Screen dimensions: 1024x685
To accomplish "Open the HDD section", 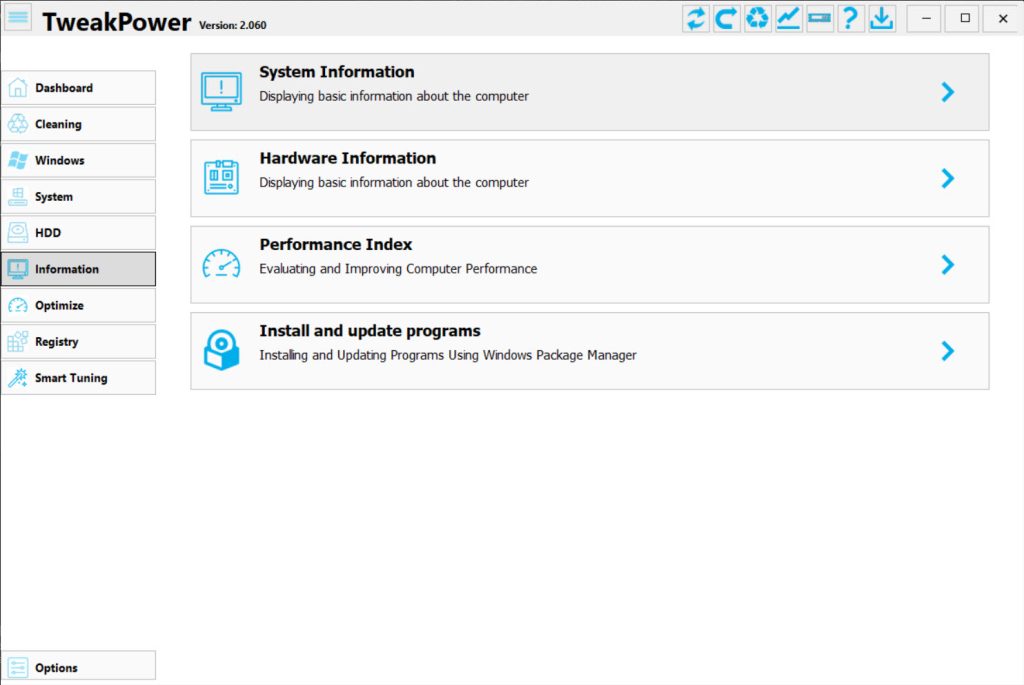I will pos(78,232).
